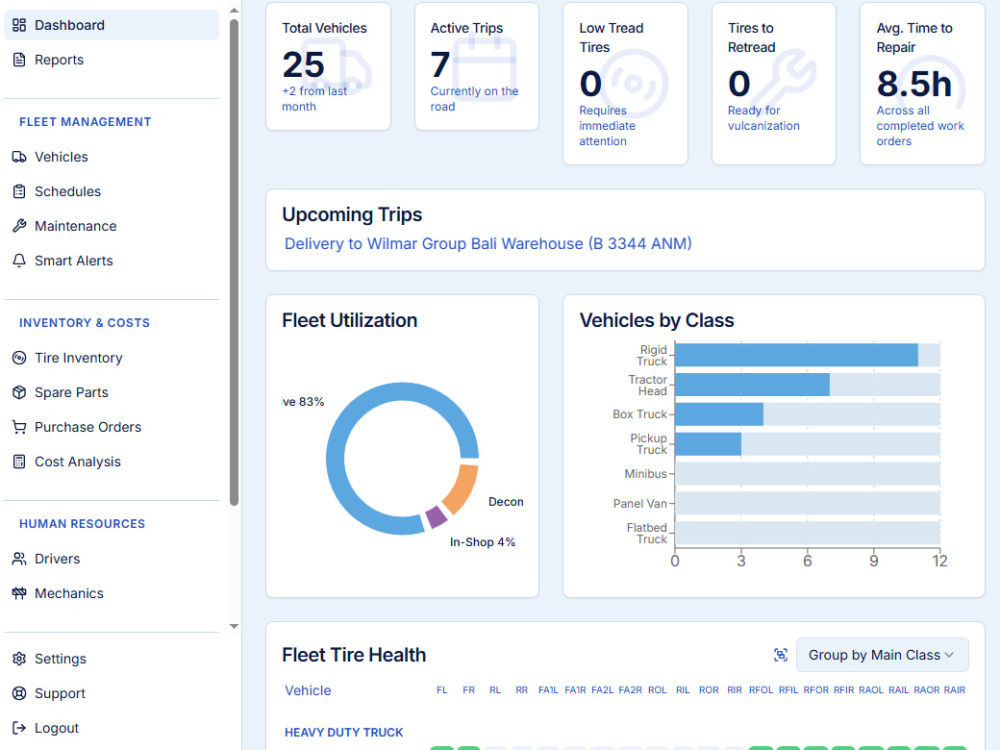Go to Vehicles section
1000x750 pixels.
point(111,157)
